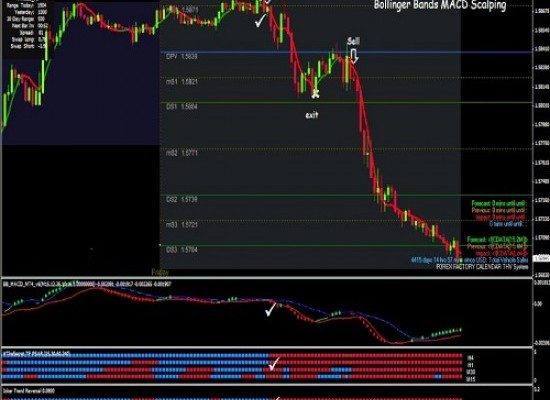Click the Friday day label
The image size is (550, 400).
[160, 272]
